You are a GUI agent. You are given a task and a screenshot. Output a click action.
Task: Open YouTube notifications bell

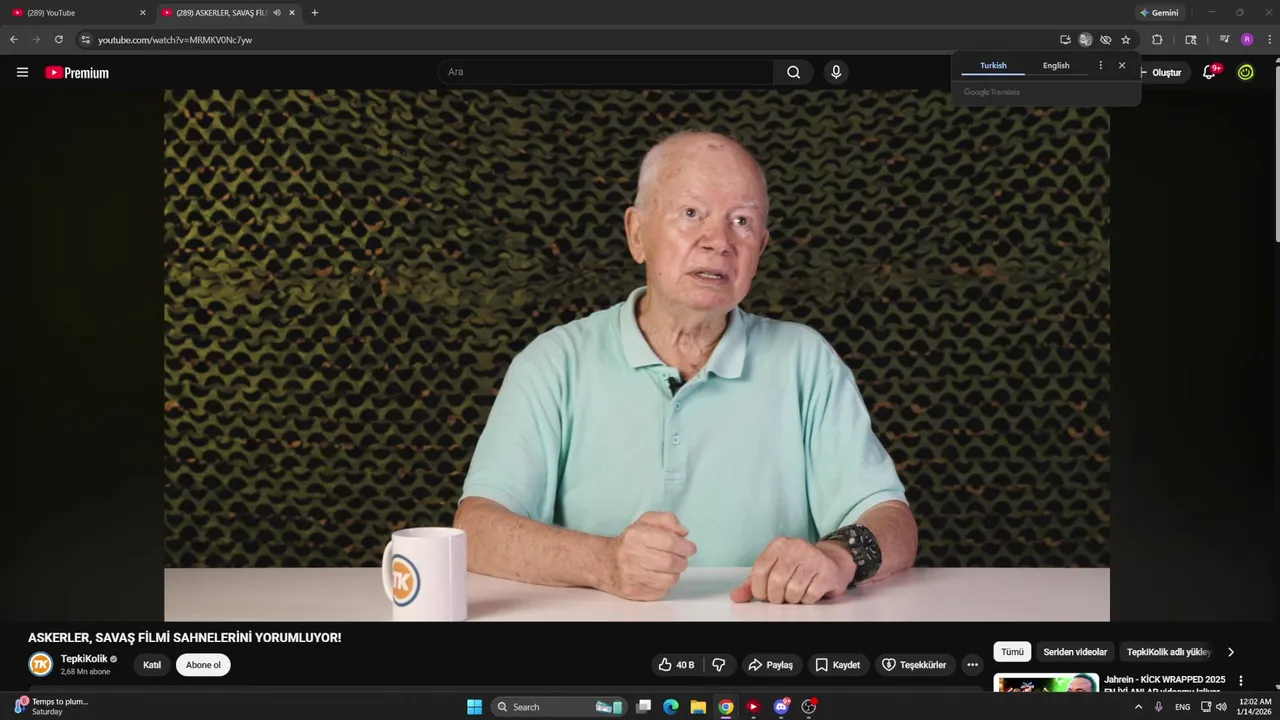click(1209, 72)
